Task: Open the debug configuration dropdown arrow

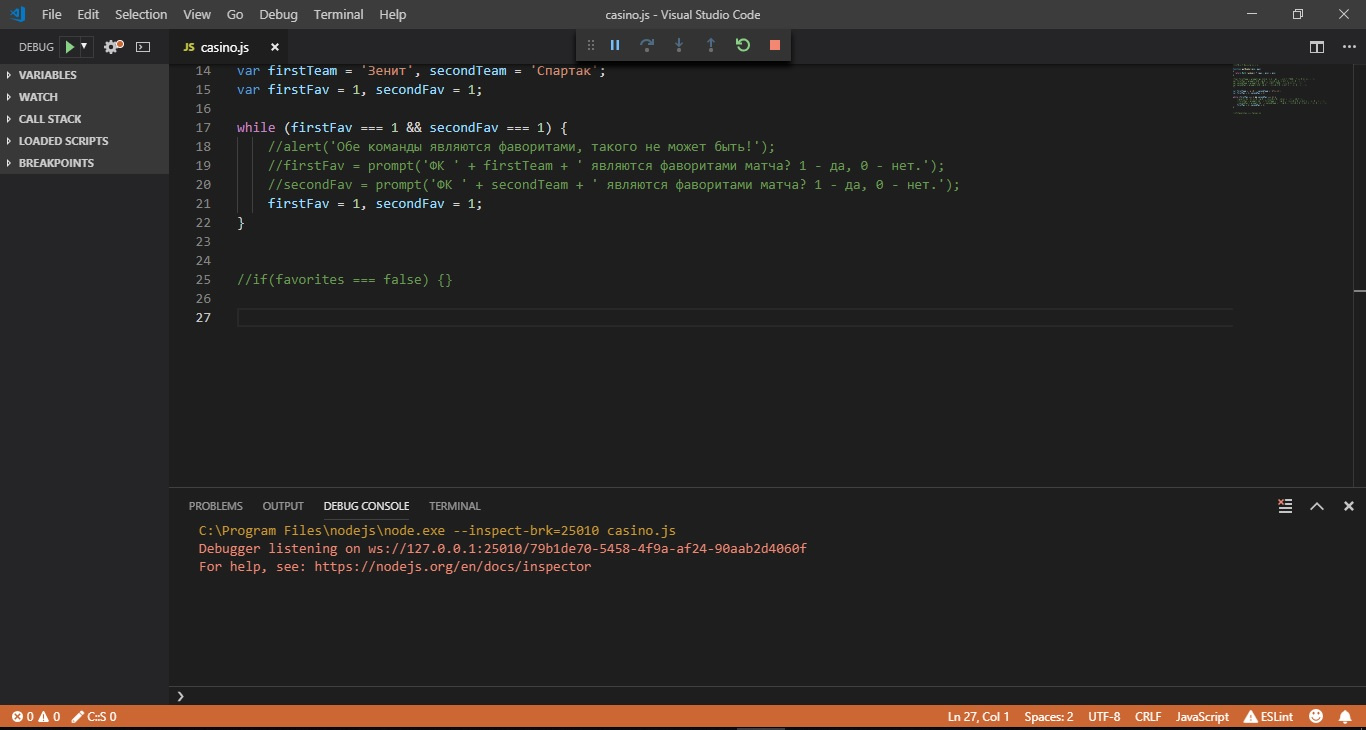Action: point(84,46)
